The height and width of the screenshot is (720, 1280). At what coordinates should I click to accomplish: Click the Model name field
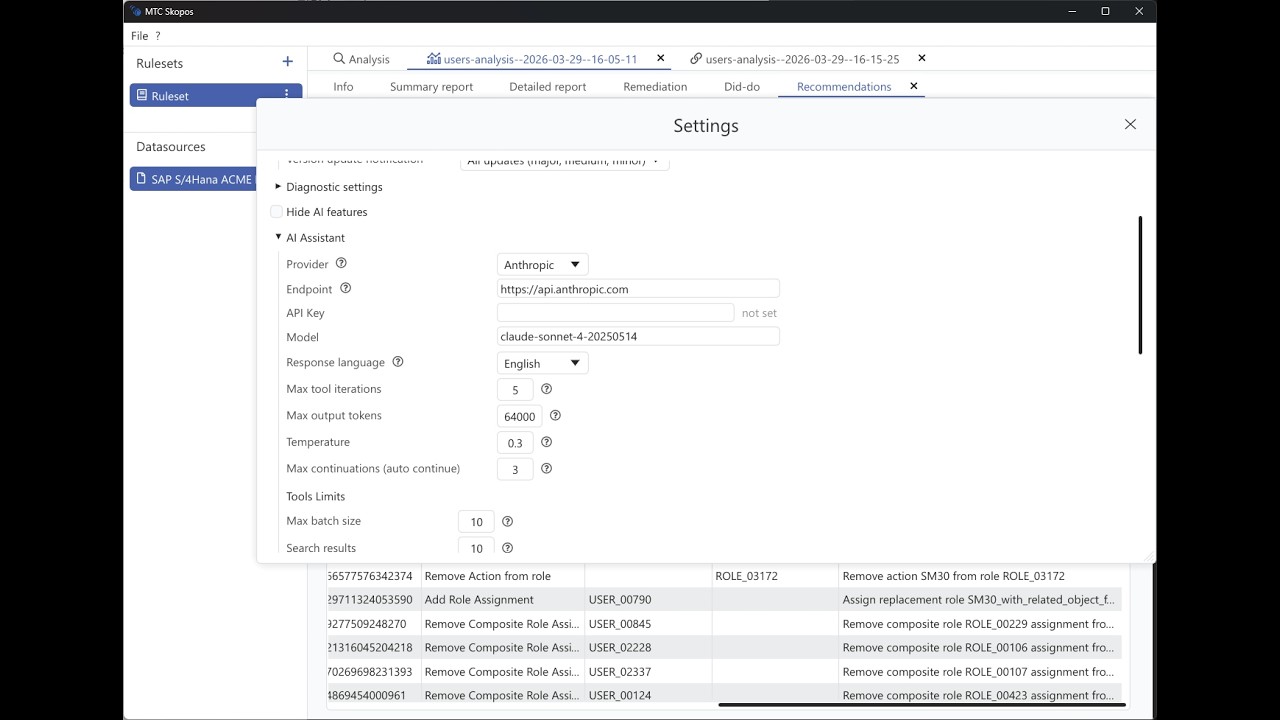(638, 337)
